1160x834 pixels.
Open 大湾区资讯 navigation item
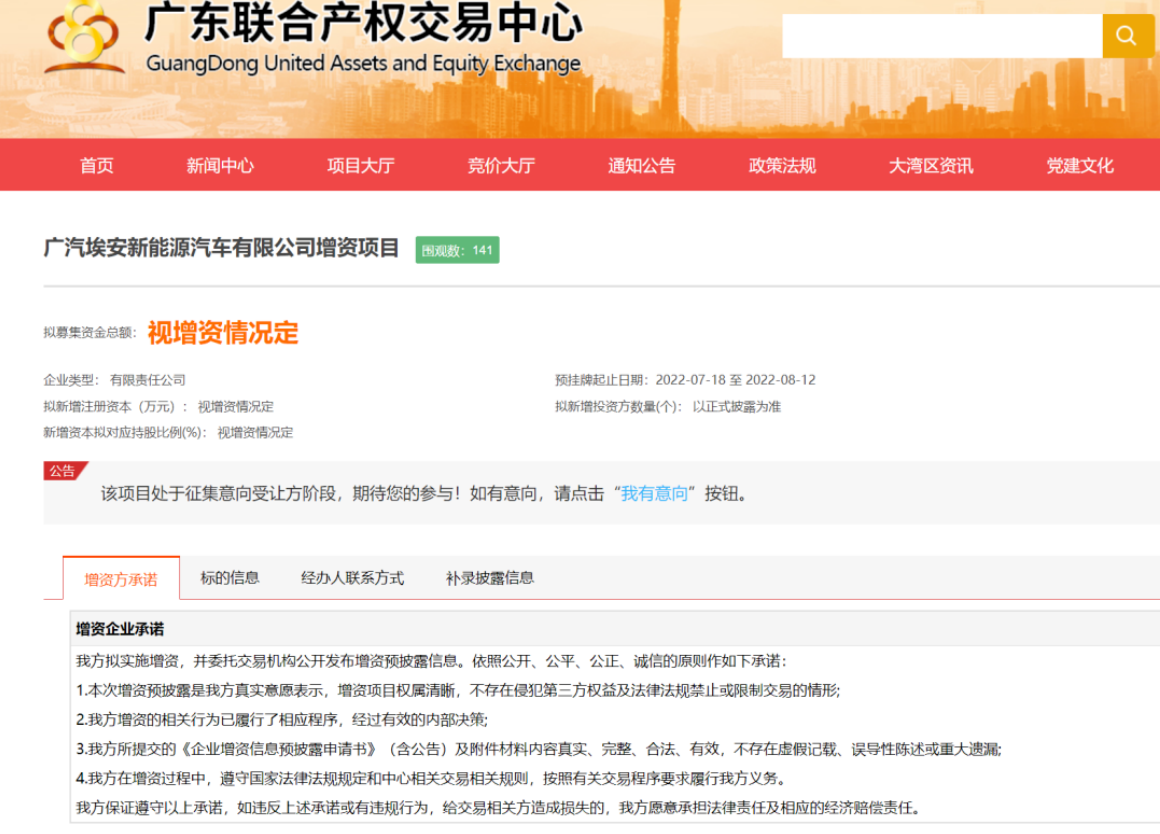pyautogui.click(x=930, y=166)
